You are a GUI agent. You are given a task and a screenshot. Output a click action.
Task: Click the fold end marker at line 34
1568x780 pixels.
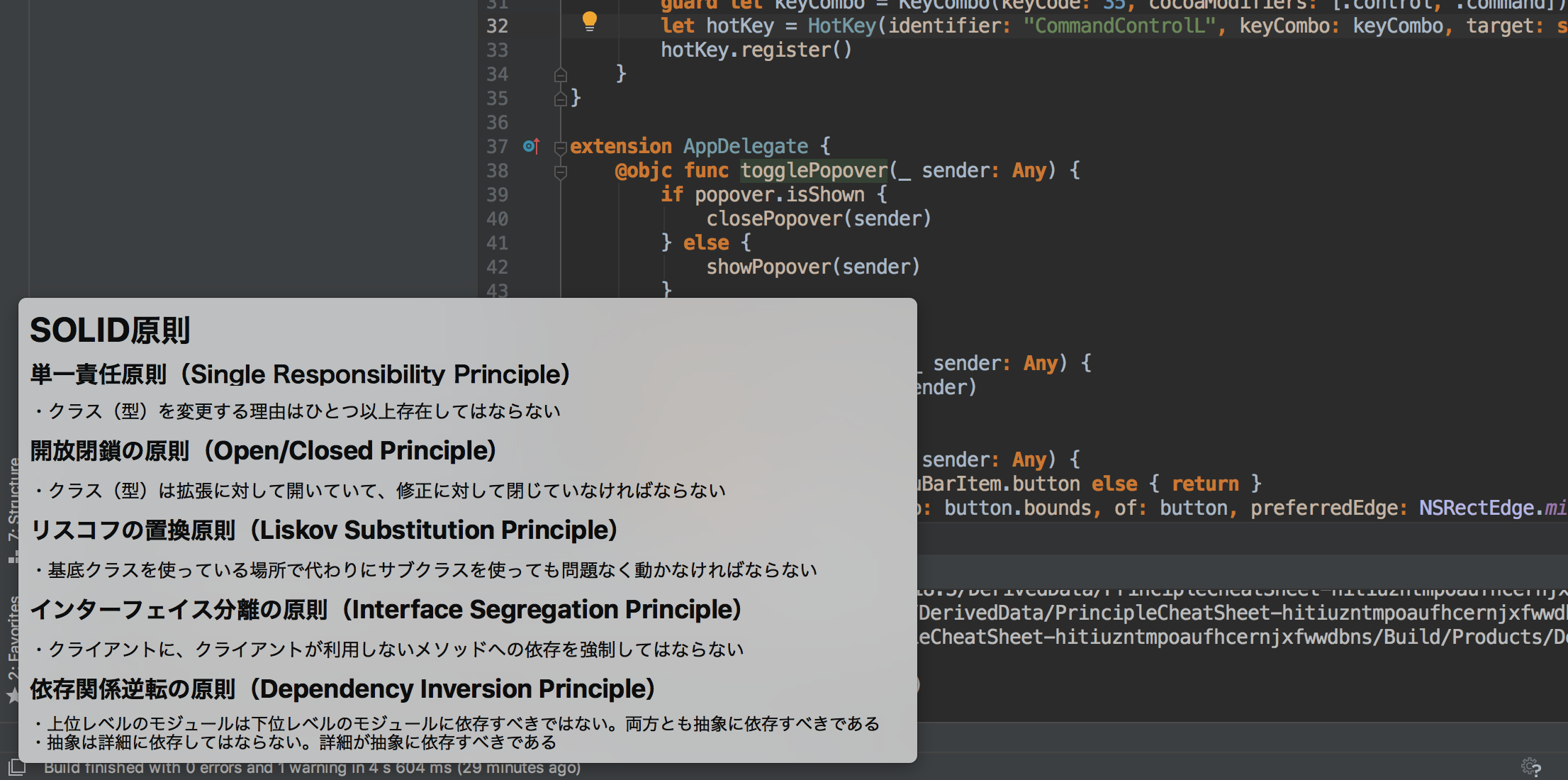click(560, 74)
